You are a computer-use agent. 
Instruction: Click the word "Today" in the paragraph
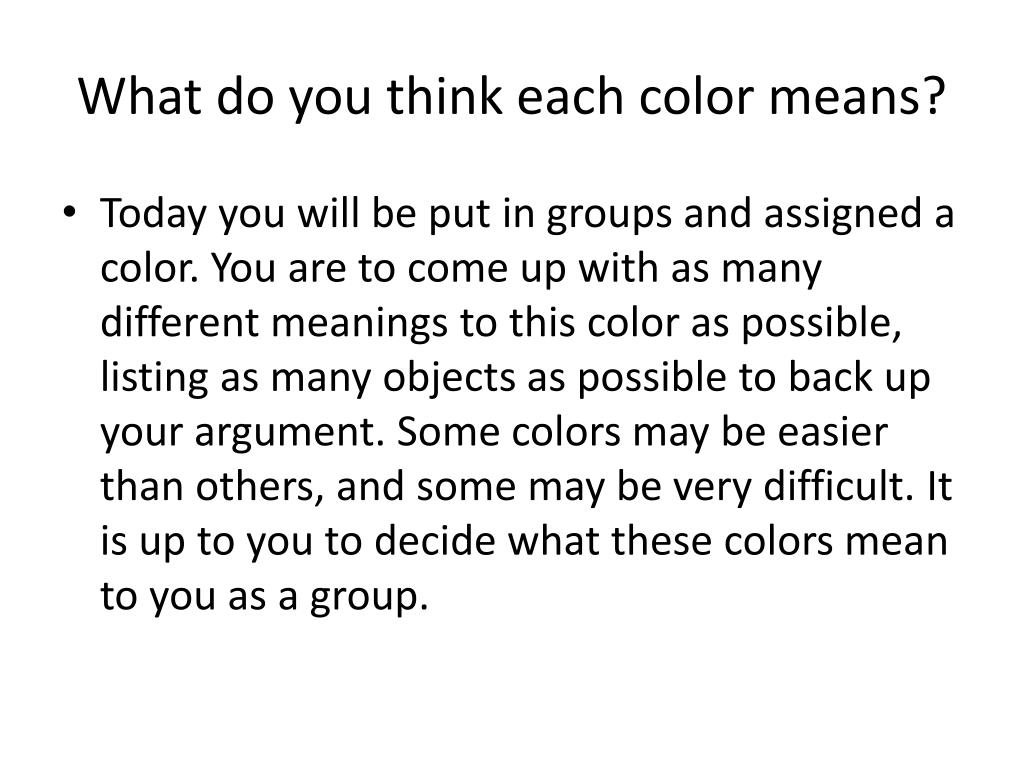point(153,214)
